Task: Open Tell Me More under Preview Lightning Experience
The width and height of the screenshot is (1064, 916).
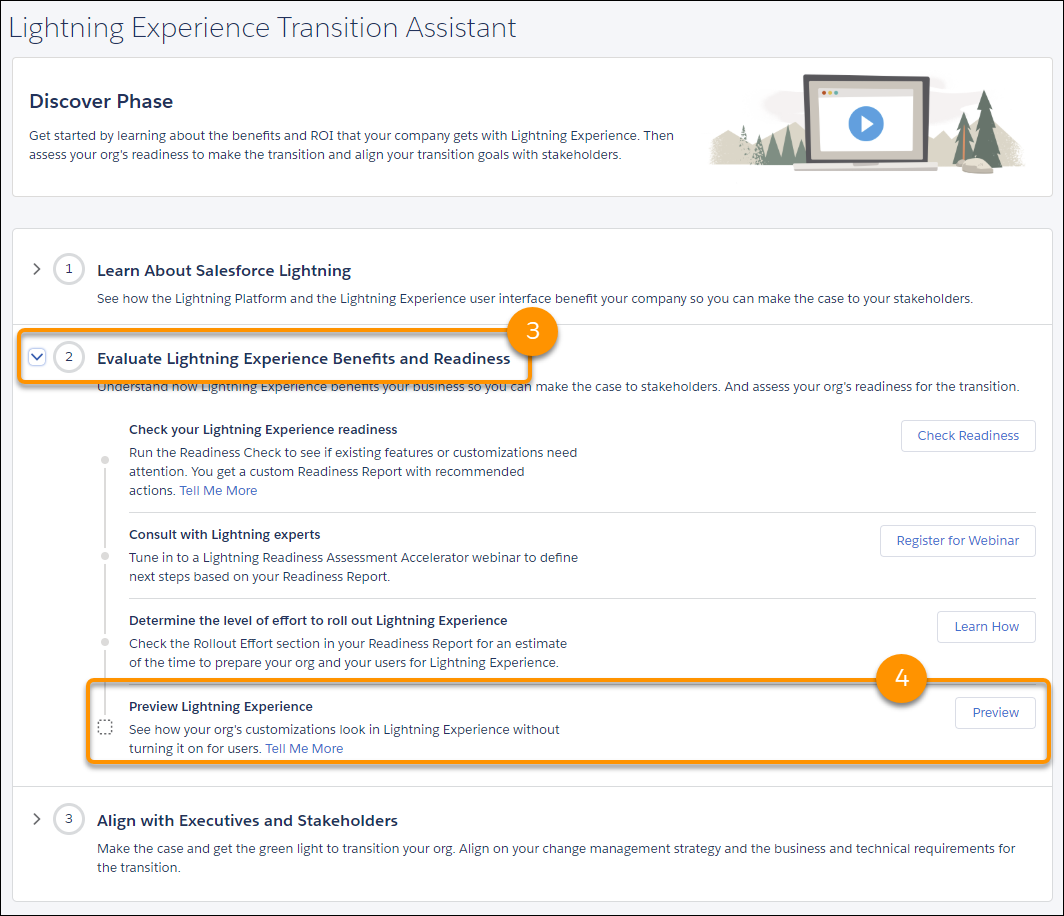Action: tap(304, 747)
